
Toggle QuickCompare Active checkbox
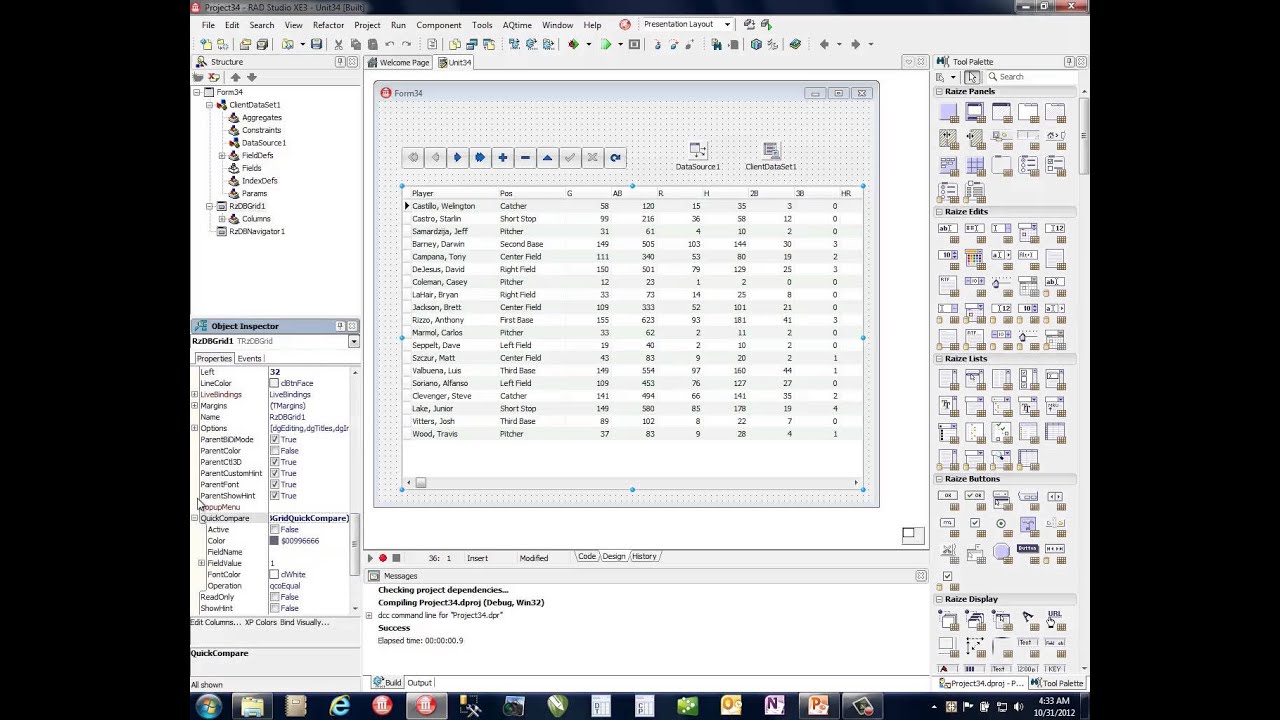coord(274,530)
